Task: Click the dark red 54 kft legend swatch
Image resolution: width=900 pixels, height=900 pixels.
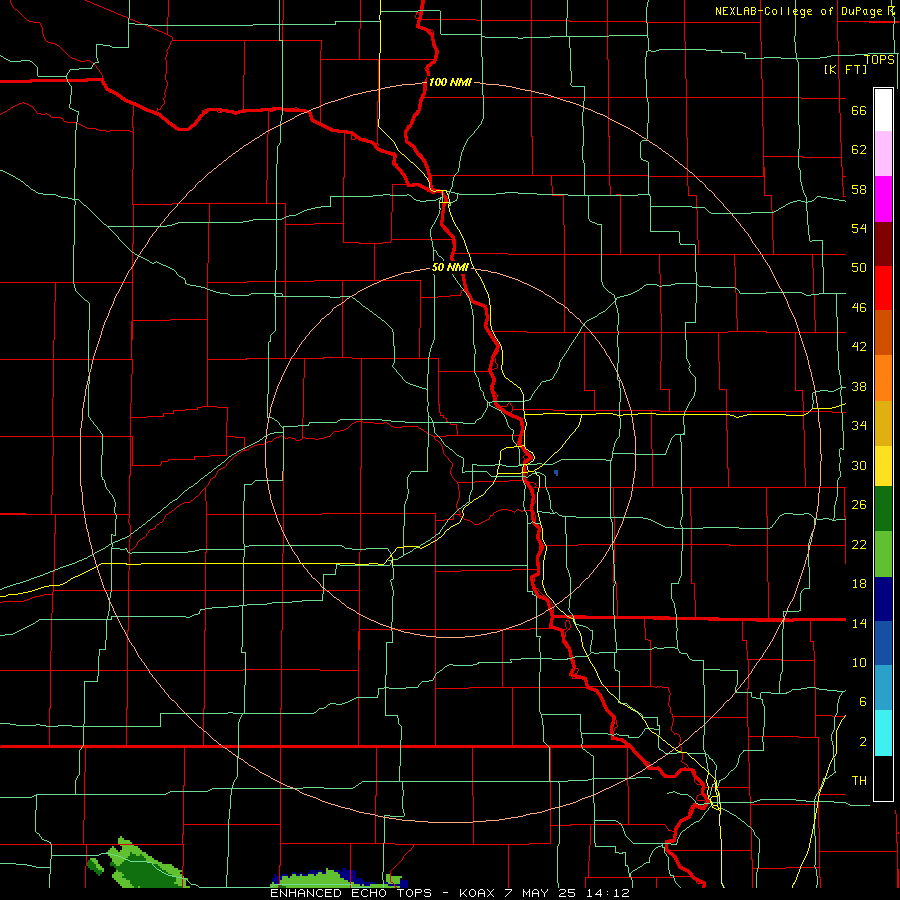Action: click(883, 243)
